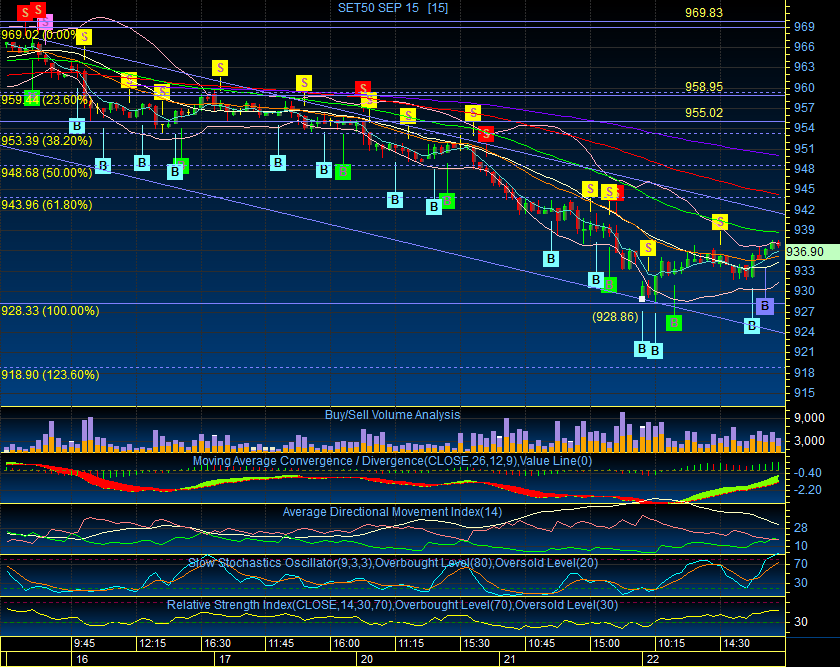Select the 955.02 level label
The image size is (840, 667).
tap(704, 113)
